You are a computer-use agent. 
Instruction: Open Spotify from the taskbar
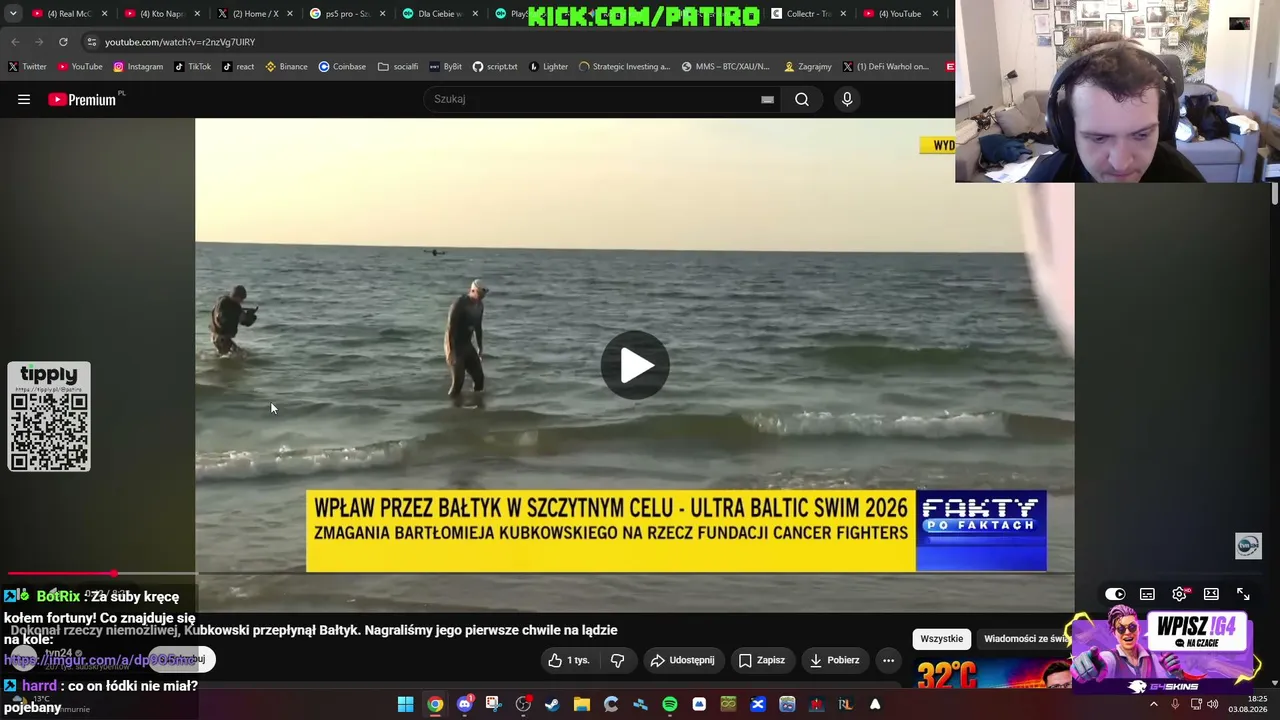coord(669,705)
